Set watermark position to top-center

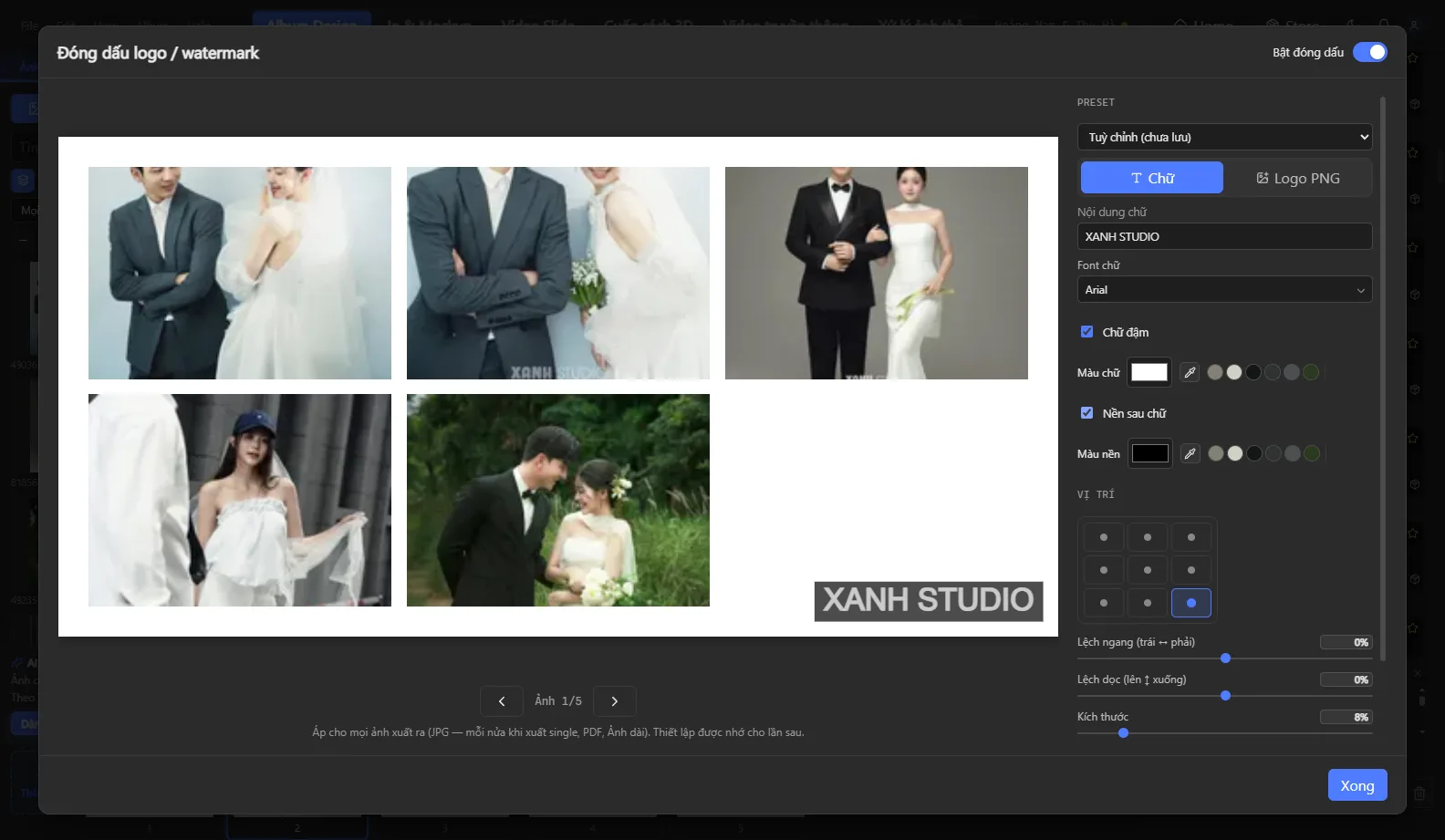coord(1148,537)
